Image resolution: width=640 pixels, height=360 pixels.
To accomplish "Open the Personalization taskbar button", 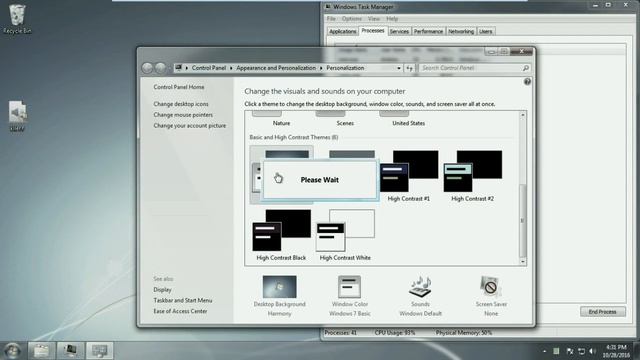I will point(100,350).
